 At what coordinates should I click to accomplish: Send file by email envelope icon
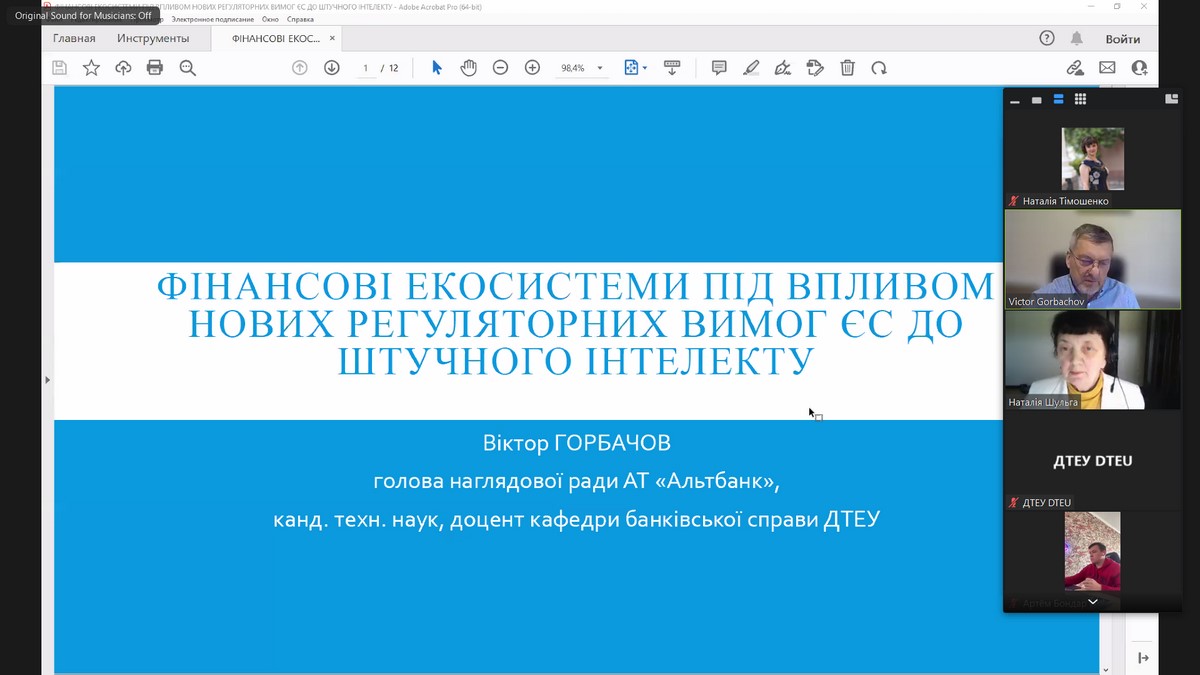1107,68
